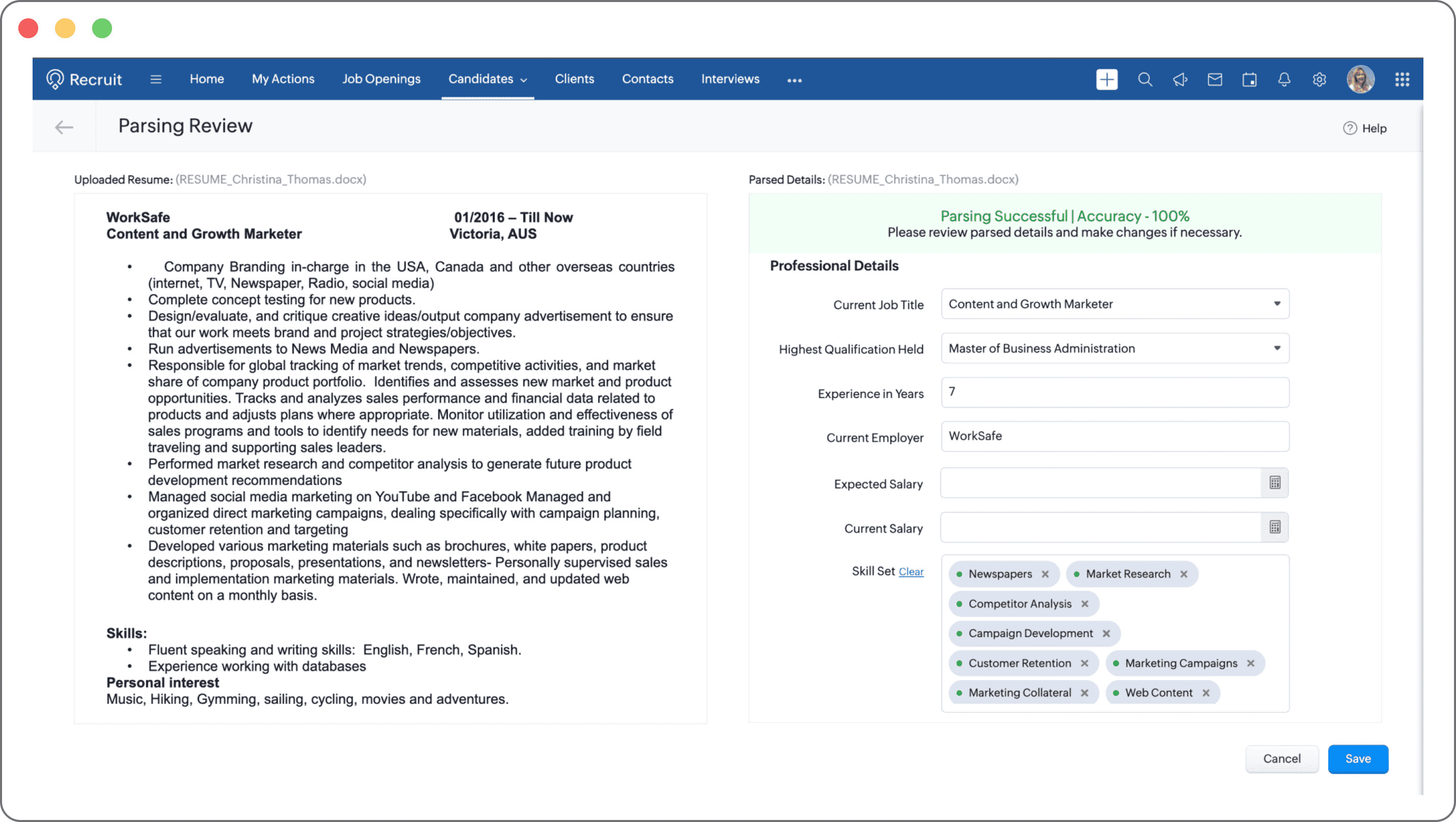Click the Help question mark icon
This screenshot has height=822, width=1456.
[1350, 128]
